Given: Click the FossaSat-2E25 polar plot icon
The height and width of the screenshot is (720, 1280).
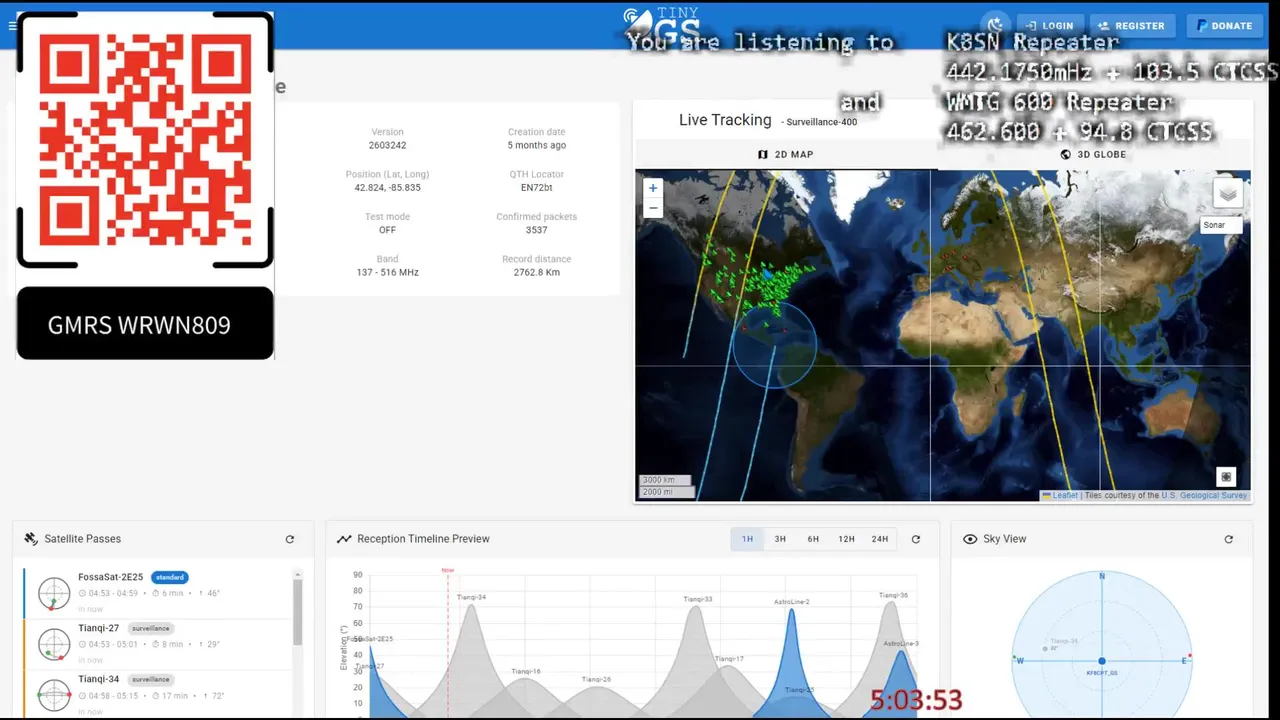Looking at the screenshot, I should (x=54, y=593).
